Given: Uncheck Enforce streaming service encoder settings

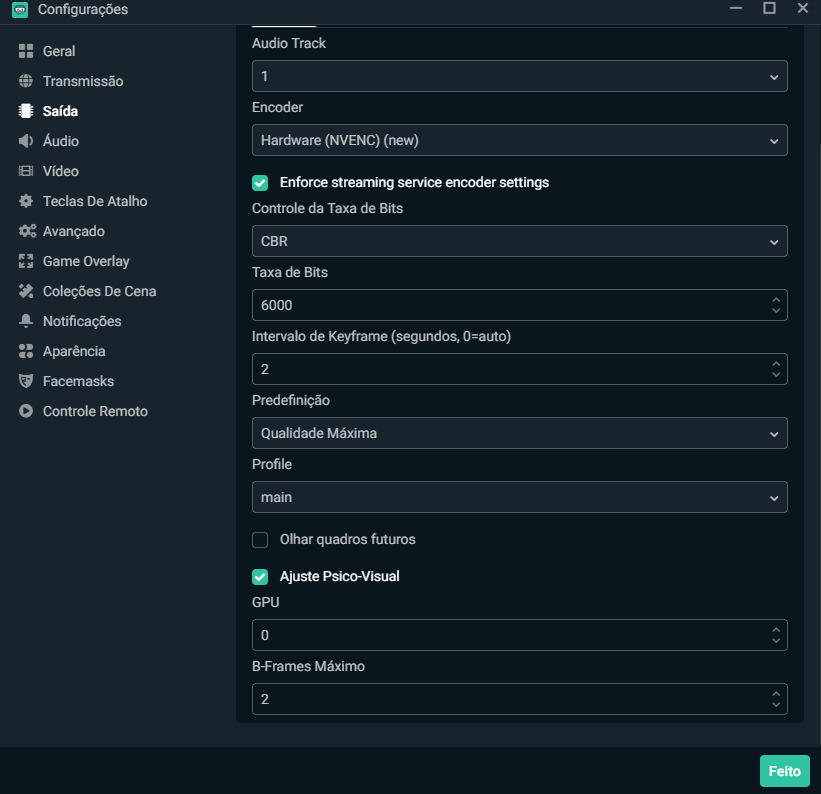Looking at the screenshot, I should coord(260,183).
